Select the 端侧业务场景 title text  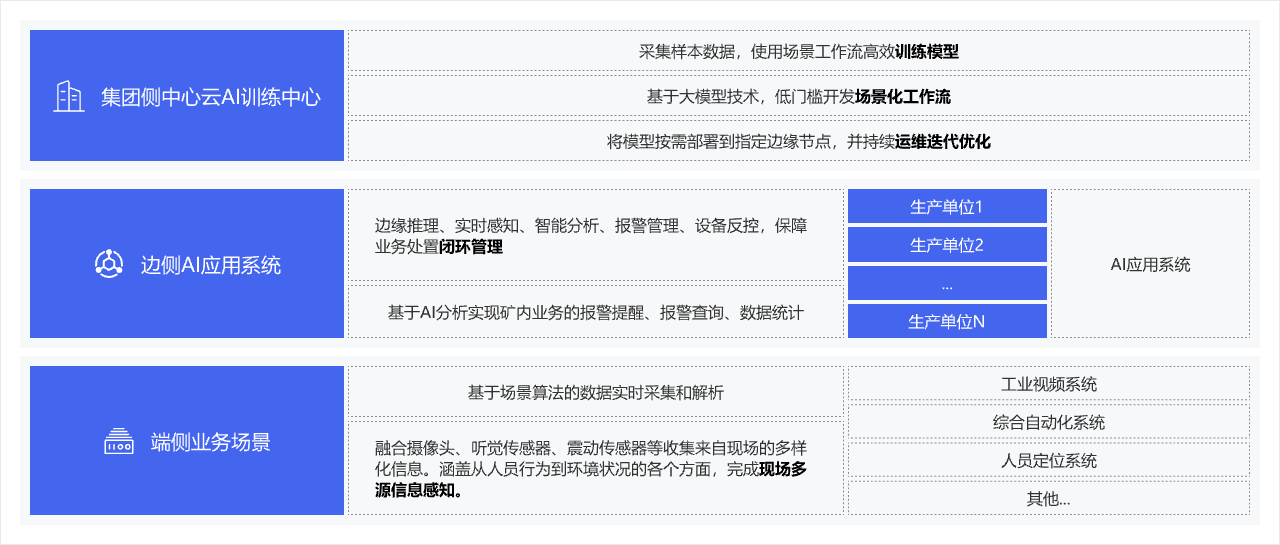[211, 442]
